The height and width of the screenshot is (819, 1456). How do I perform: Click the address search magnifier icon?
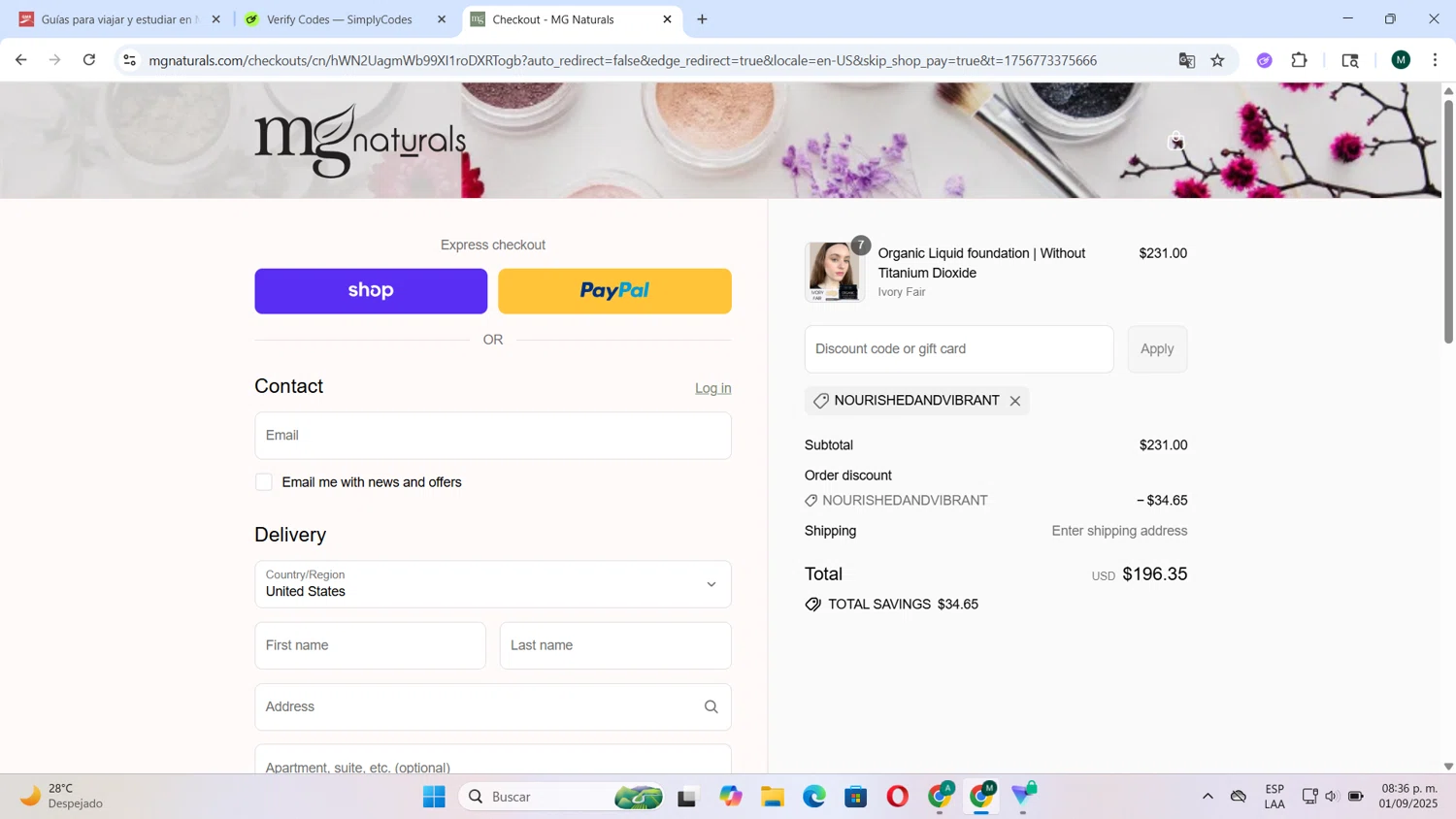pos(711,706)
